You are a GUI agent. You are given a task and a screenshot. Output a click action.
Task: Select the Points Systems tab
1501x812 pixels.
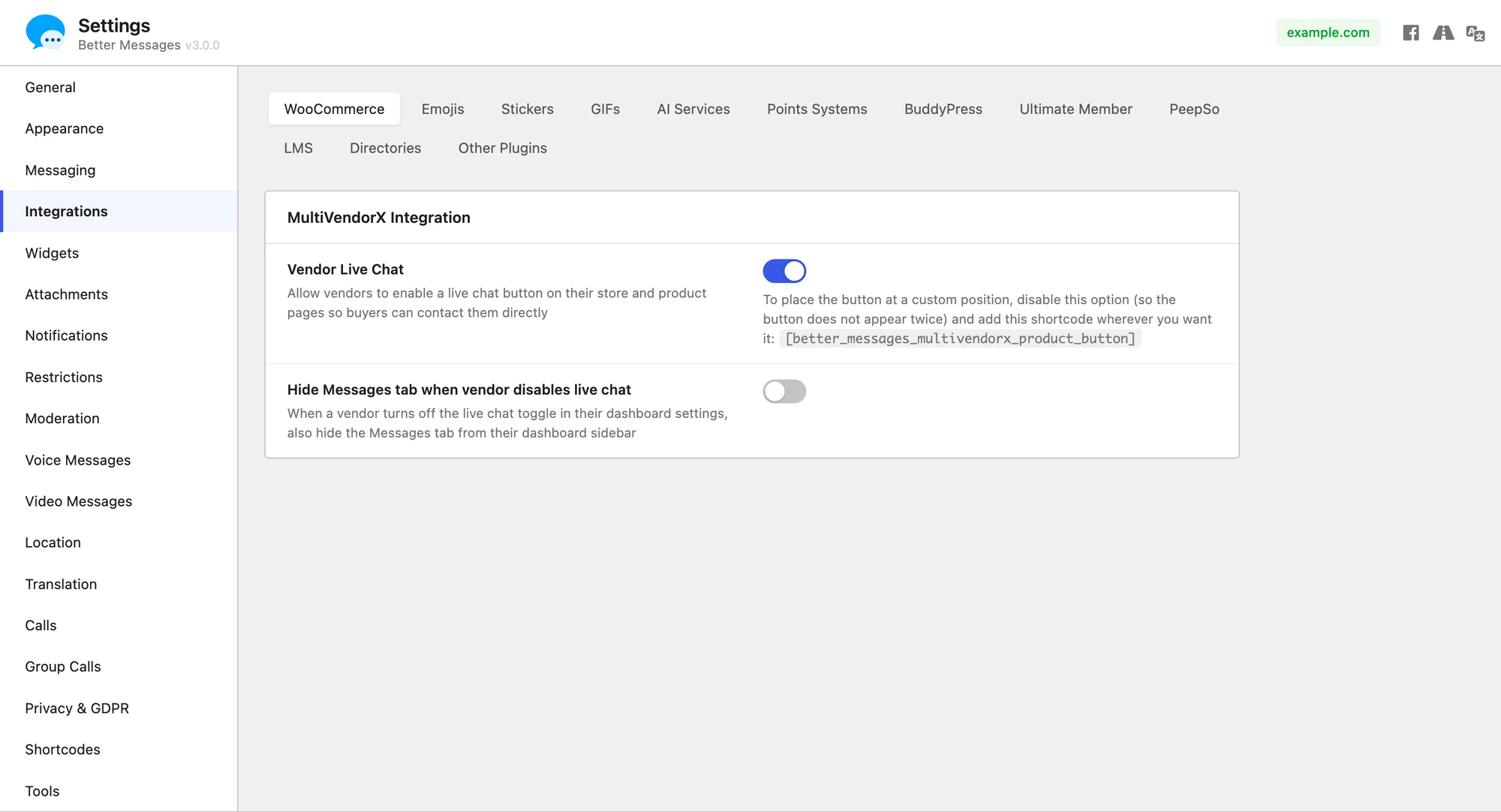[x=817, y=109]
